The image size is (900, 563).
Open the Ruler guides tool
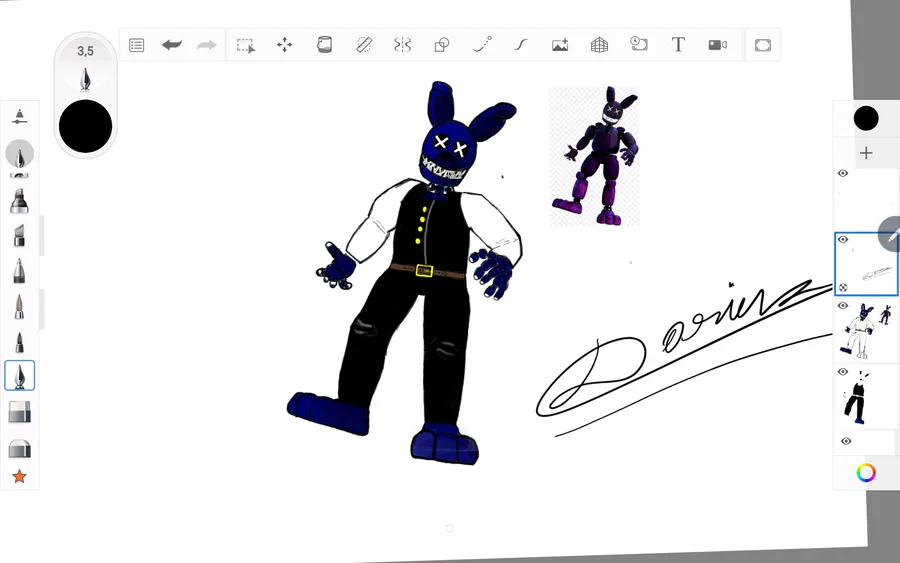point(364,45)
